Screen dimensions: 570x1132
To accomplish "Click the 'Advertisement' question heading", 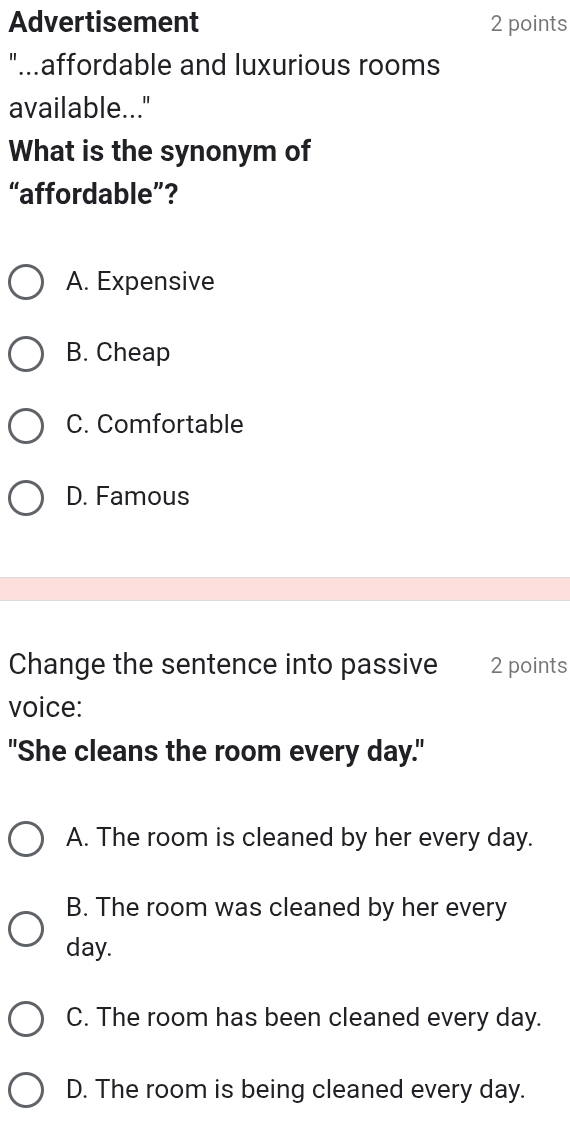I will point(104,22).
